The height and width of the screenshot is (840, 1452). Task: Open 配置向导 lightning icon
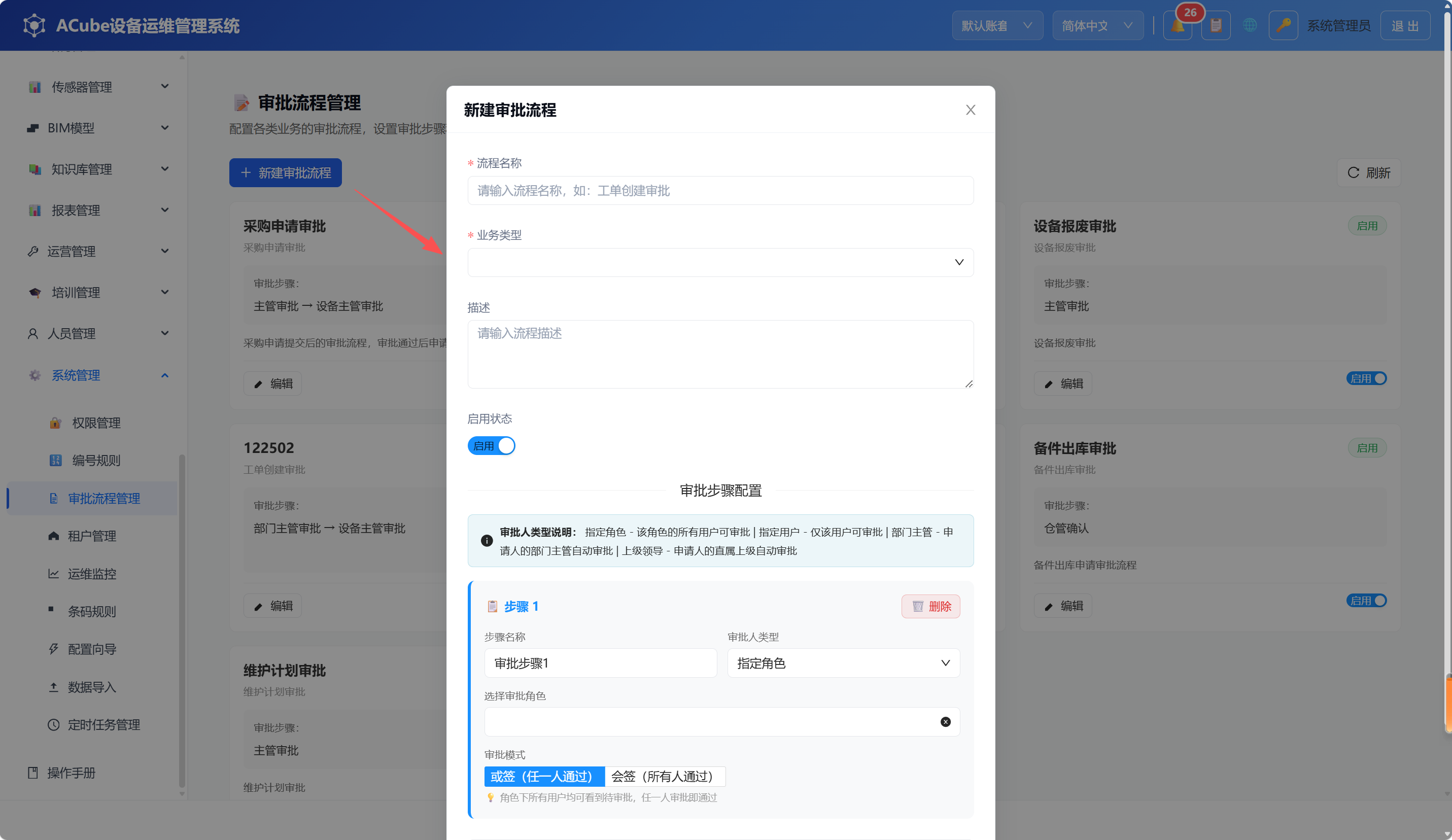(x=54, y=649)
